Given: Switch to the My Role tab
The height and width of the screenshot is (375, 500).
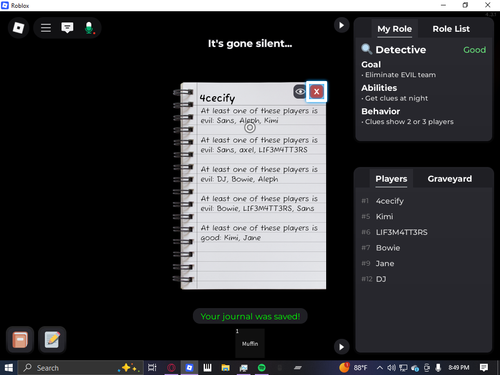Looking at the screenshot, I should pyautogui.click(x=394, y=29).
